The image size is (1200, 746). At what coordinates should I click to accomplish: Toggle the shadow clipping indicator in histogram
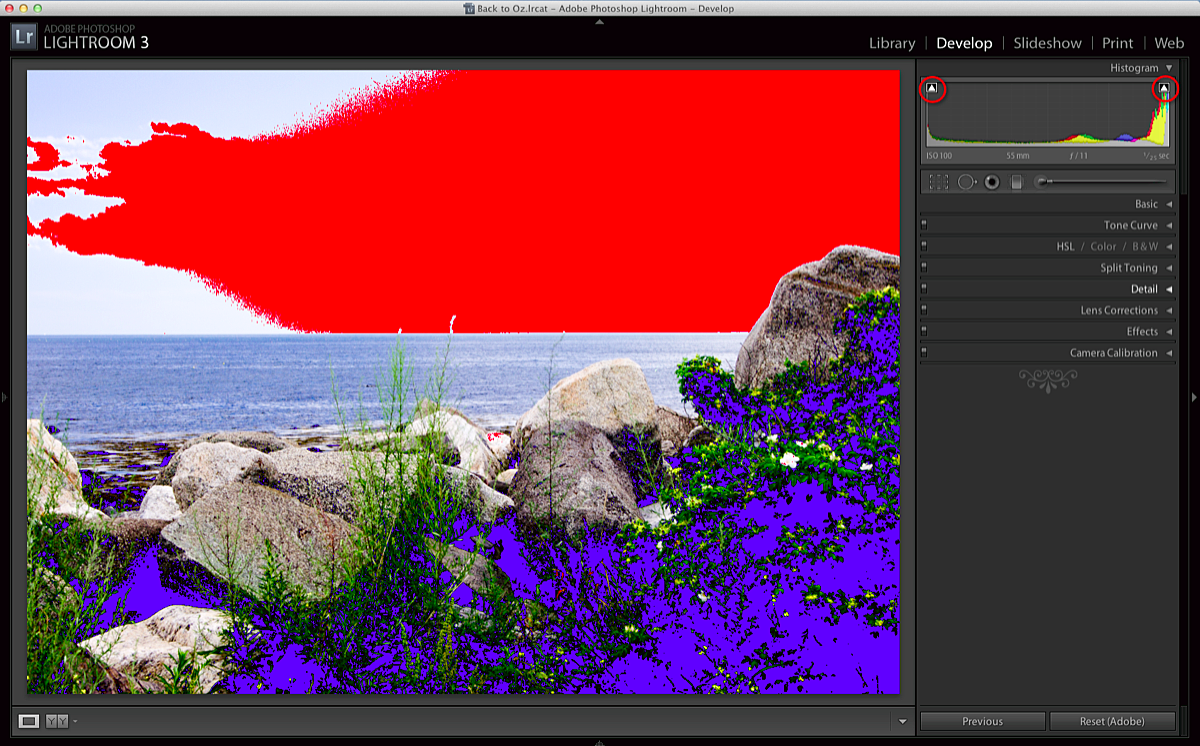pos(932,89)
